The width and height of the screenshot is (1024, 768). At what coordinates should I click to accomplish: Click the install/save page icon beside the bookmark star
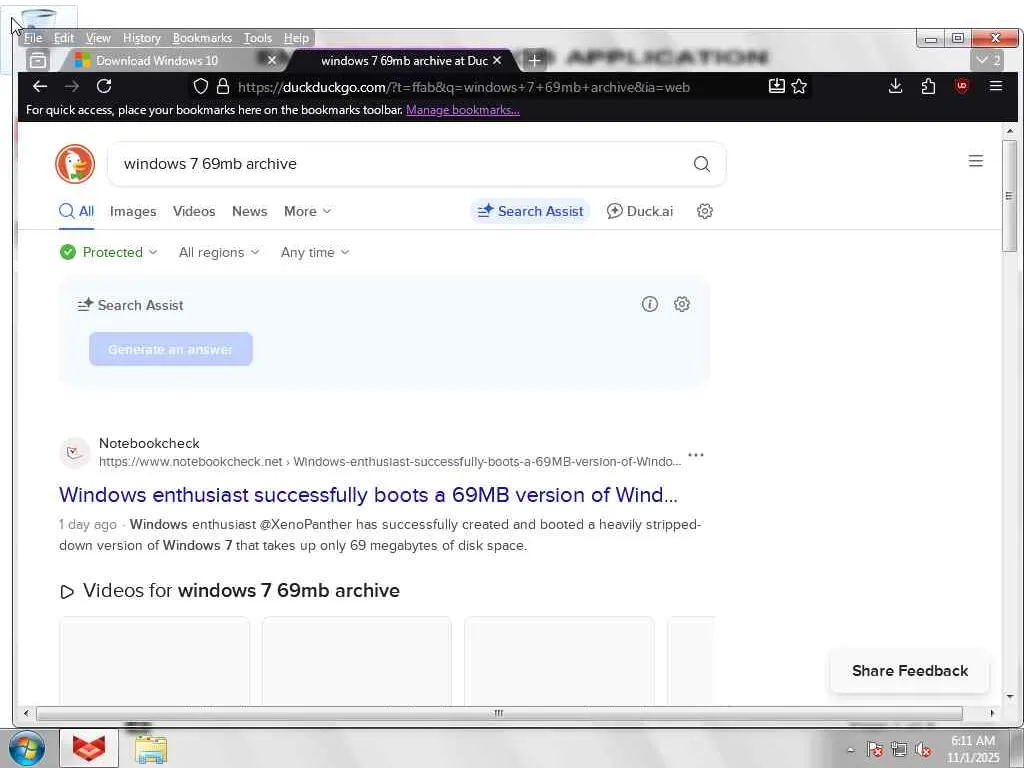point(776,86)
